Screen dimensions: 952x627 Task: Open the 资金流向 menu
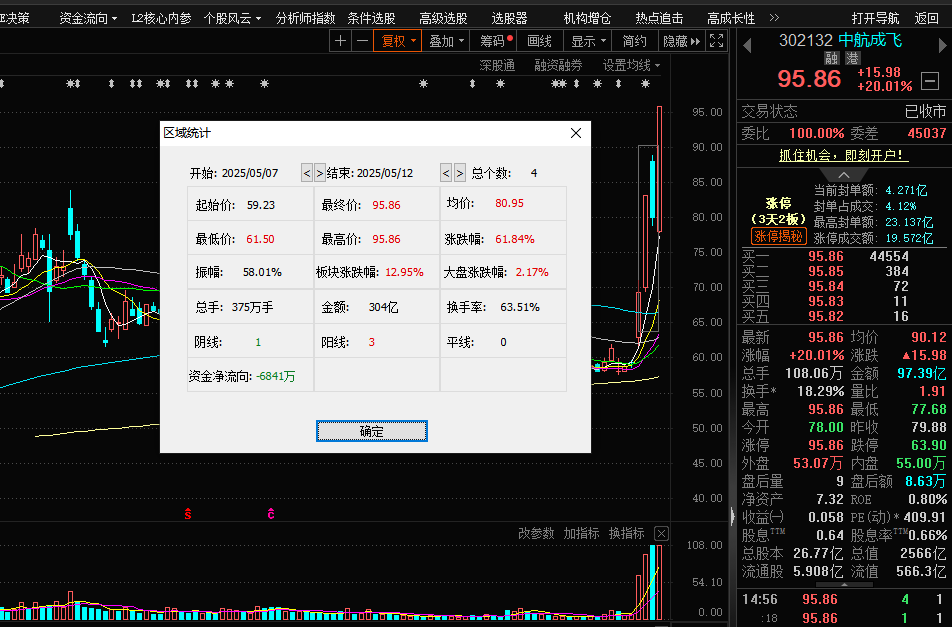tap(87, 18)
